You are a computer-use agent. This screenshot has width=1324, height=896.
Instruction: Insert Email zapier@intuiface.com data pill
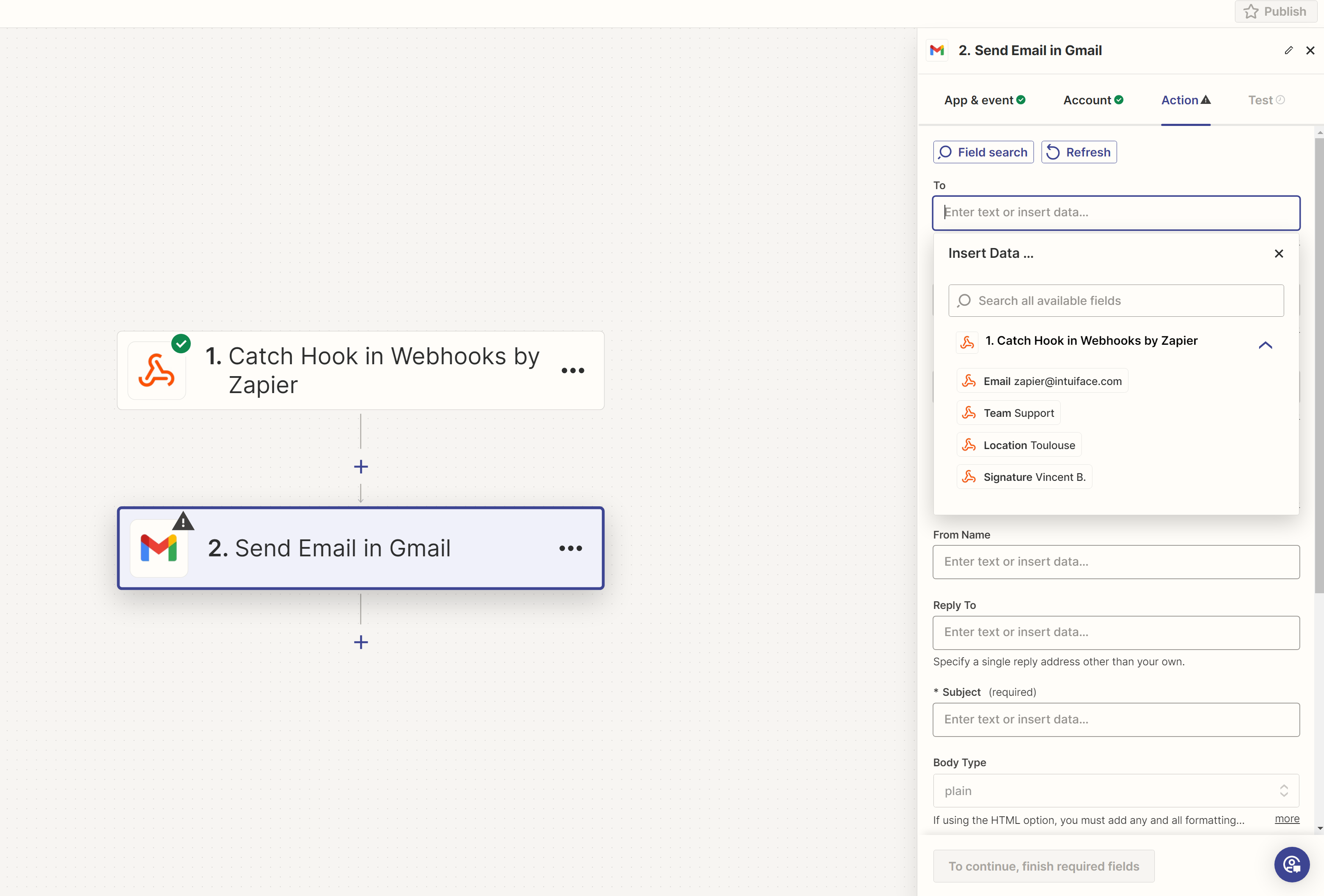1042,381
